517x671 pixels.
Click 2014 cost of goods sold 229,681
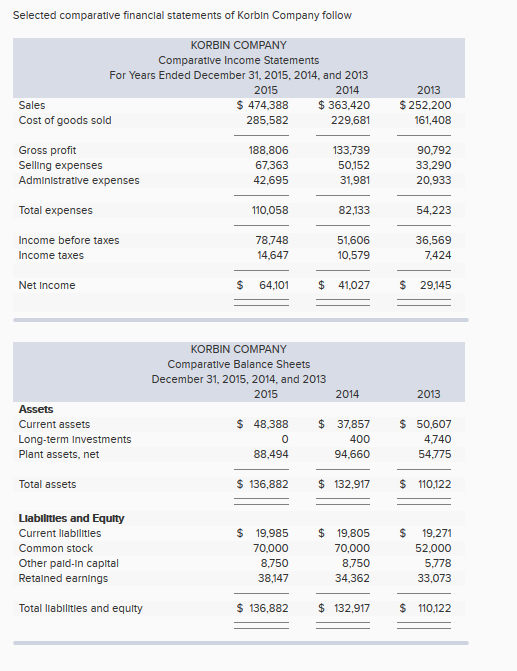coord(351,120)
